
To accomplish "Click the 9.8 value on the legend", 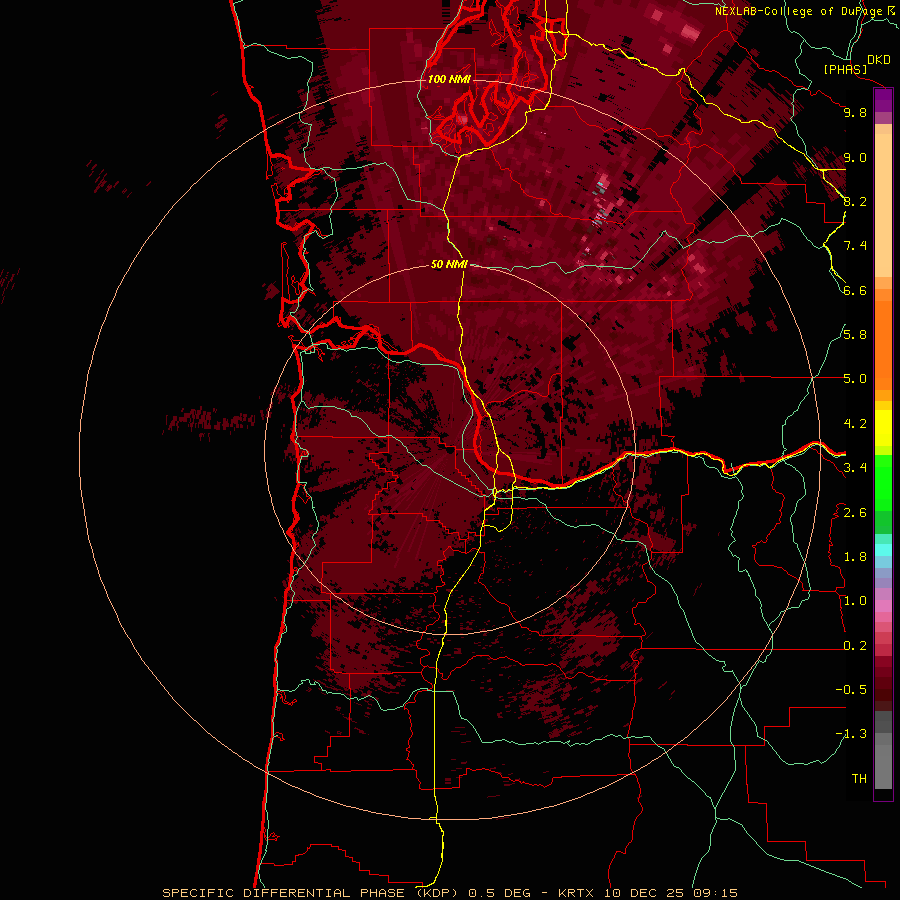I will coord(855,112).
